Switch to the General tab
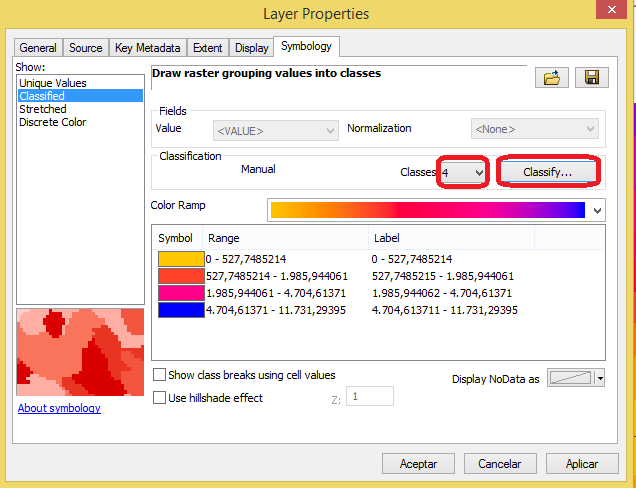This screenshot has width=636, height=488. (x=38, y=48)
